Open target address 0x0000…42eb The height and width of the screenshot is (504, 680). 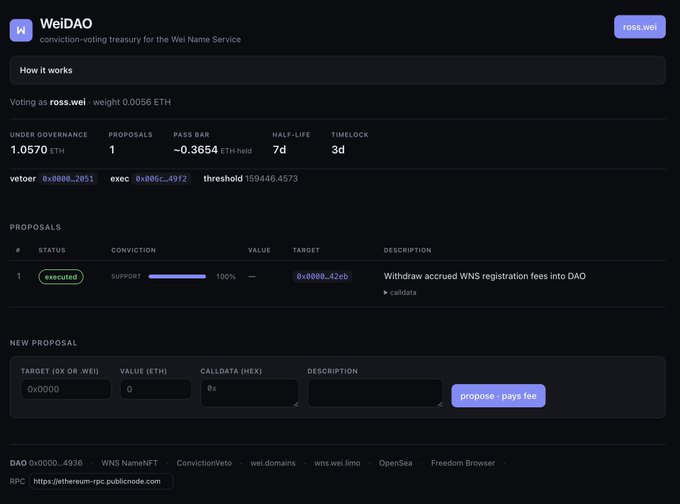322,276
